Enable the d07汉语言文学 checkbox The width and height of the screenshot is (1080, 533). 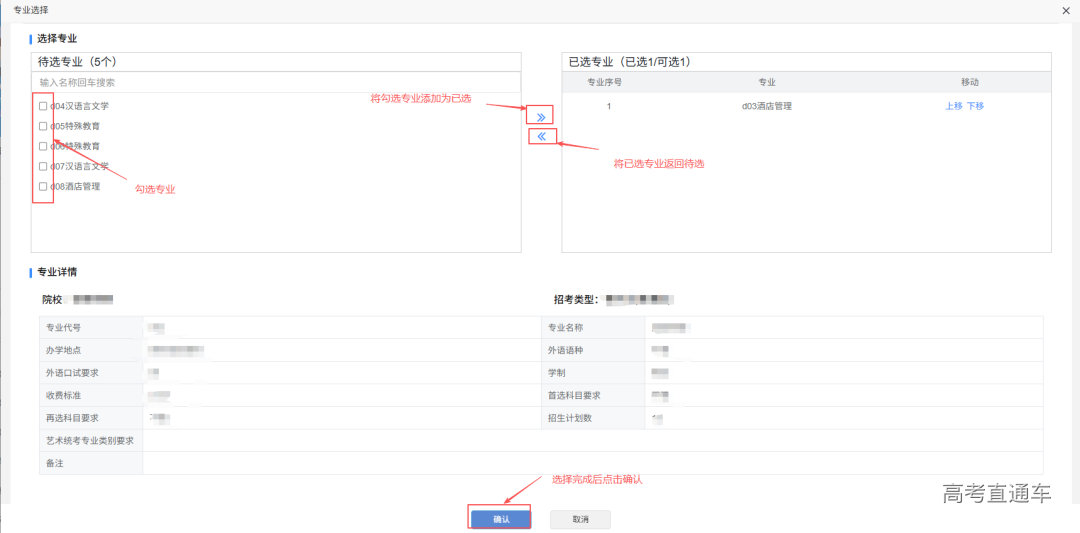(x=42, y=166)
